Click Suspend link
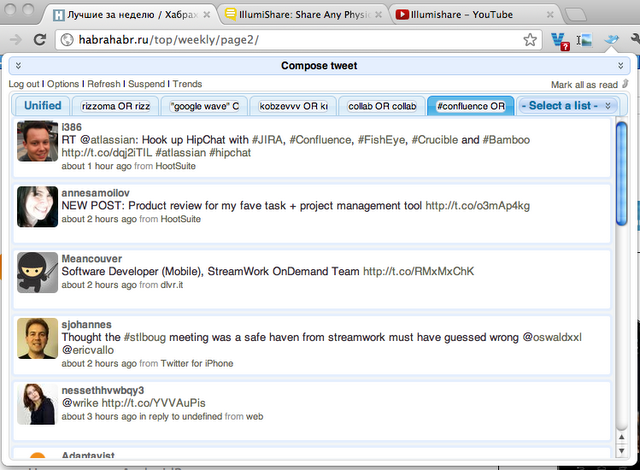Image resolution: width=640 pixels, height=470 pixels. click(x=147, y=84)
